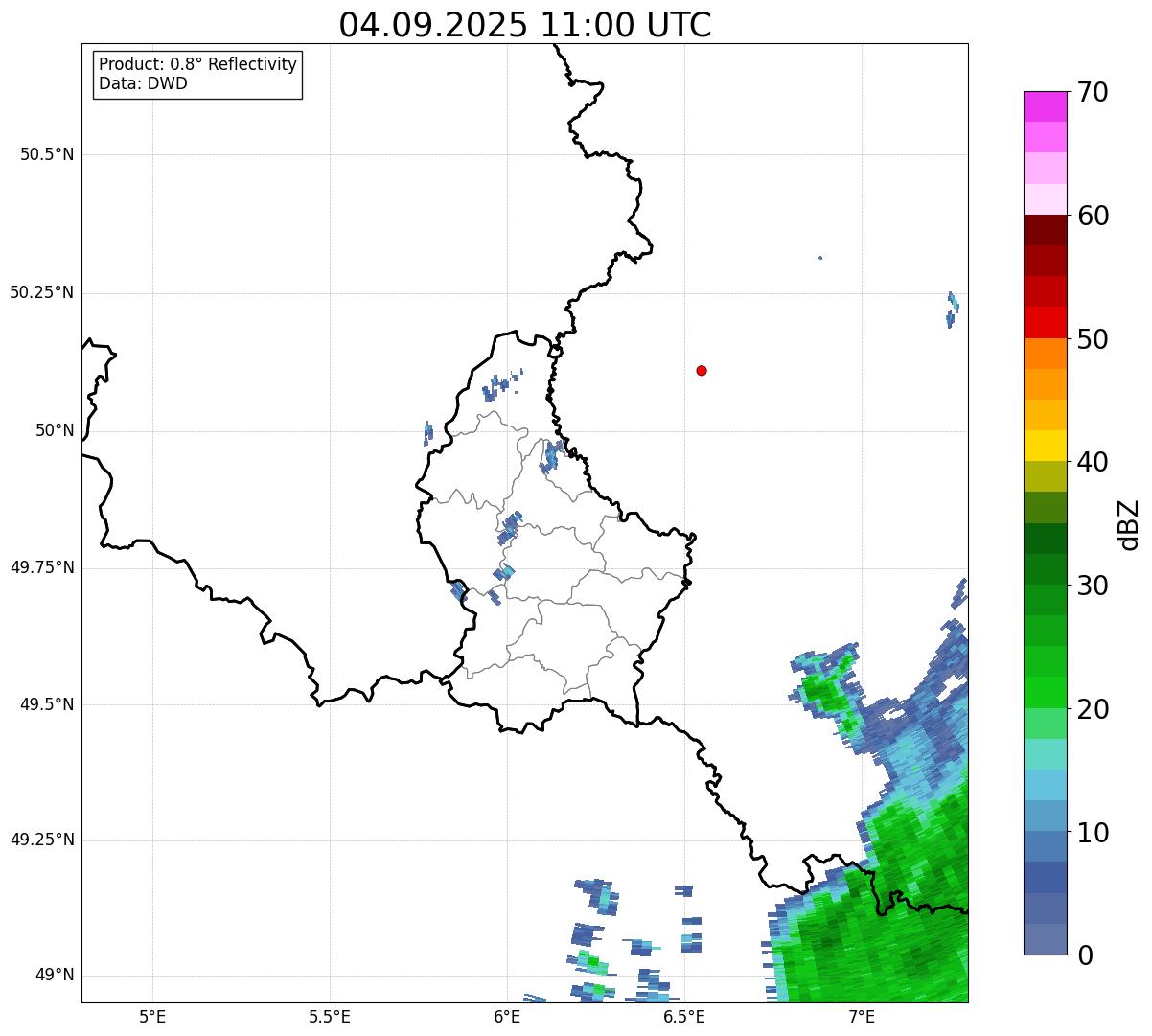
Task: Click the colorbar tick label '60'
Action: coord(1092,216)
